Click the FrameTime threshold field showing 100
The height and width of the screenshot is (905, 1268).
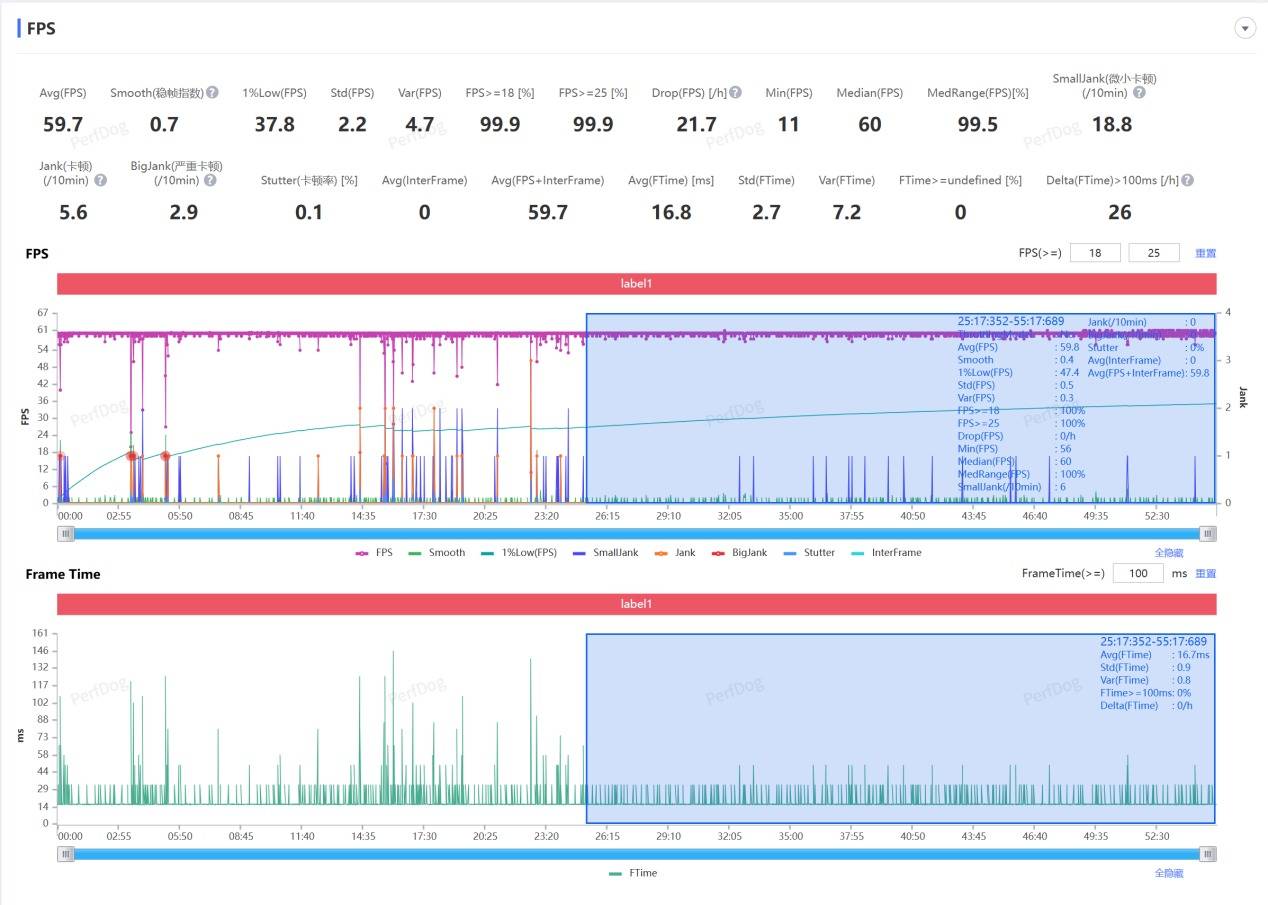click(1138, 573)
